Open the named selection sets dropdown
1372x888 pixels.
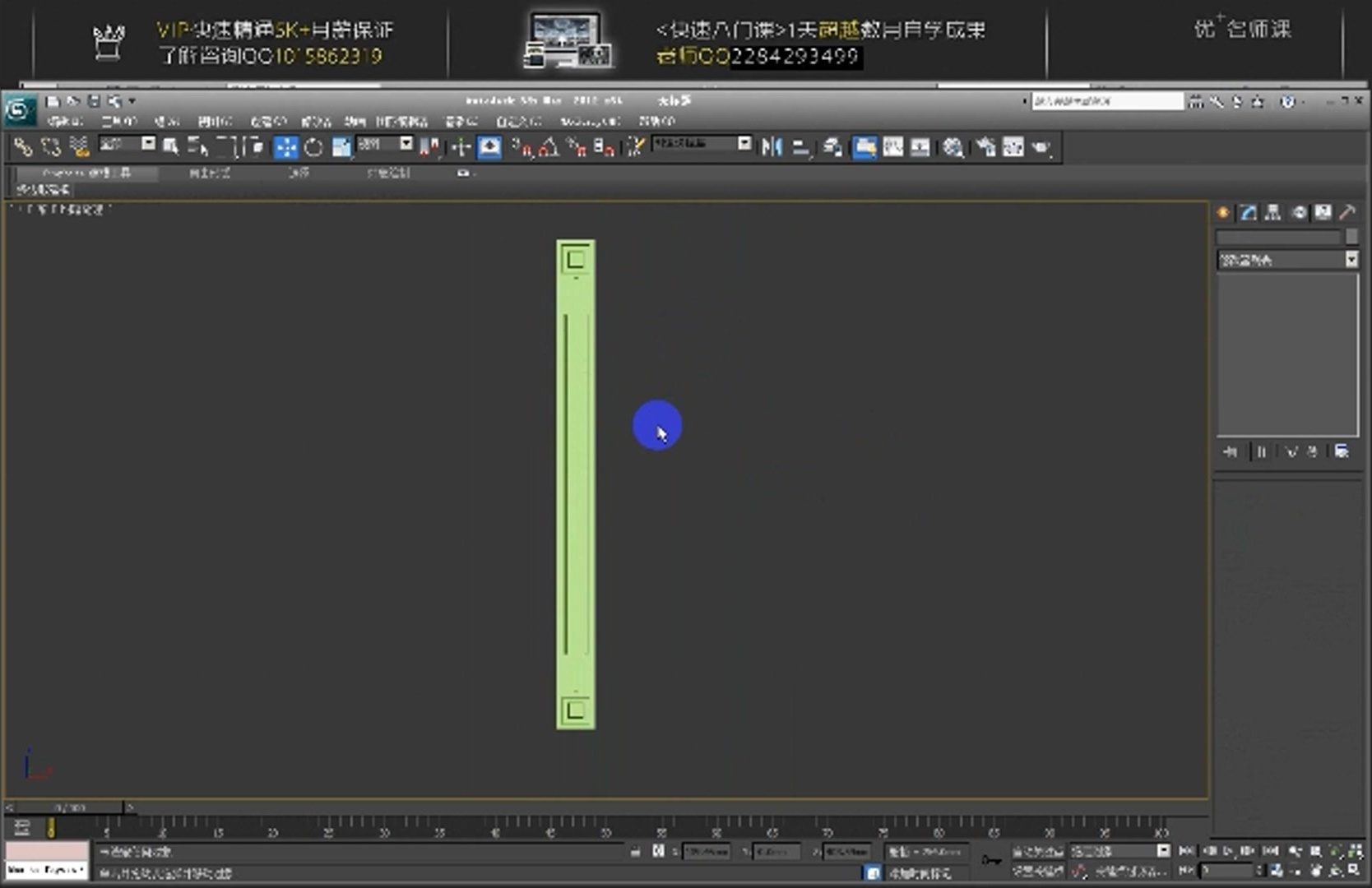[x=701, y=143]
